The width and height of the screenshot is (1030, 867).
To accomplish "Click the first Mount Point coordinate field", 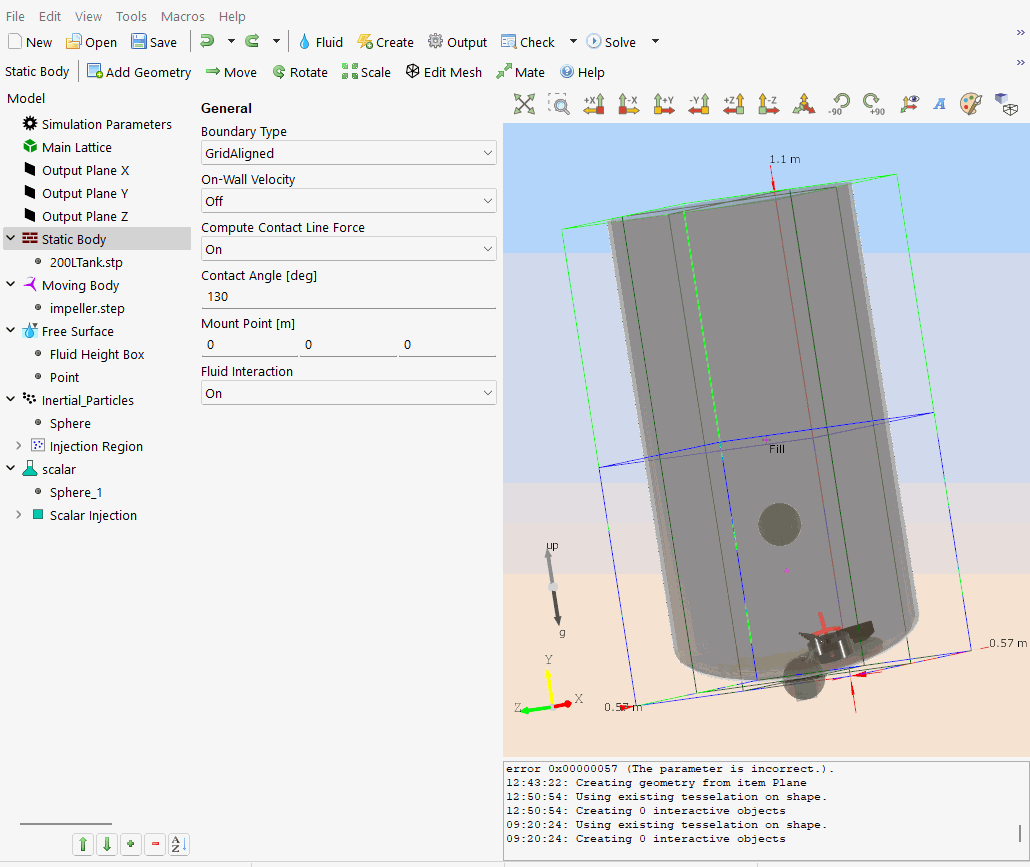I will point(250,345).
